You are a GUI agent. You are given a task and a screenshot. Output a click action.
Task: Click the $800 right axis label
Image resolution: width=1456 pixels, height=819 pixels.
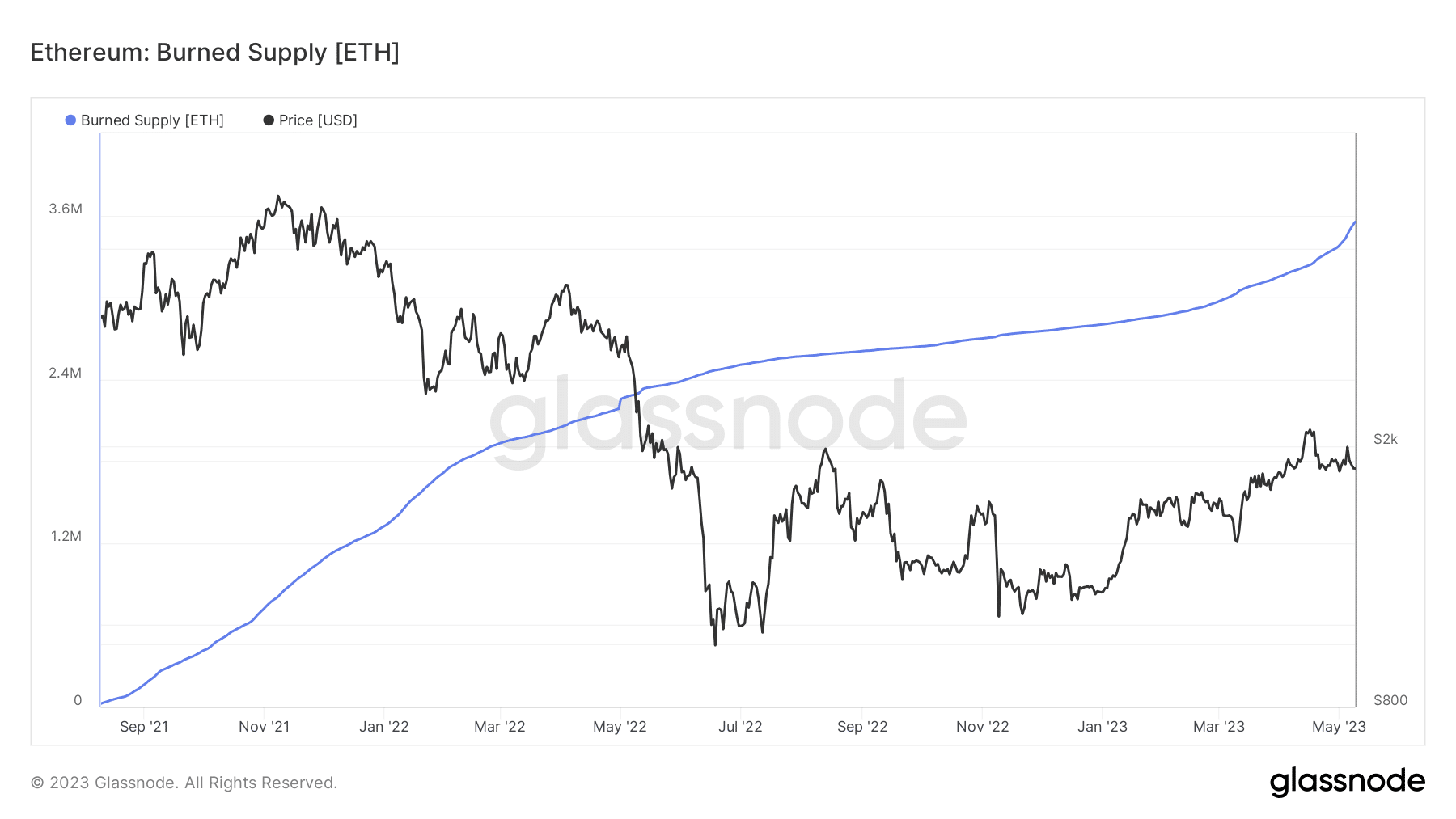[1390, 700]
